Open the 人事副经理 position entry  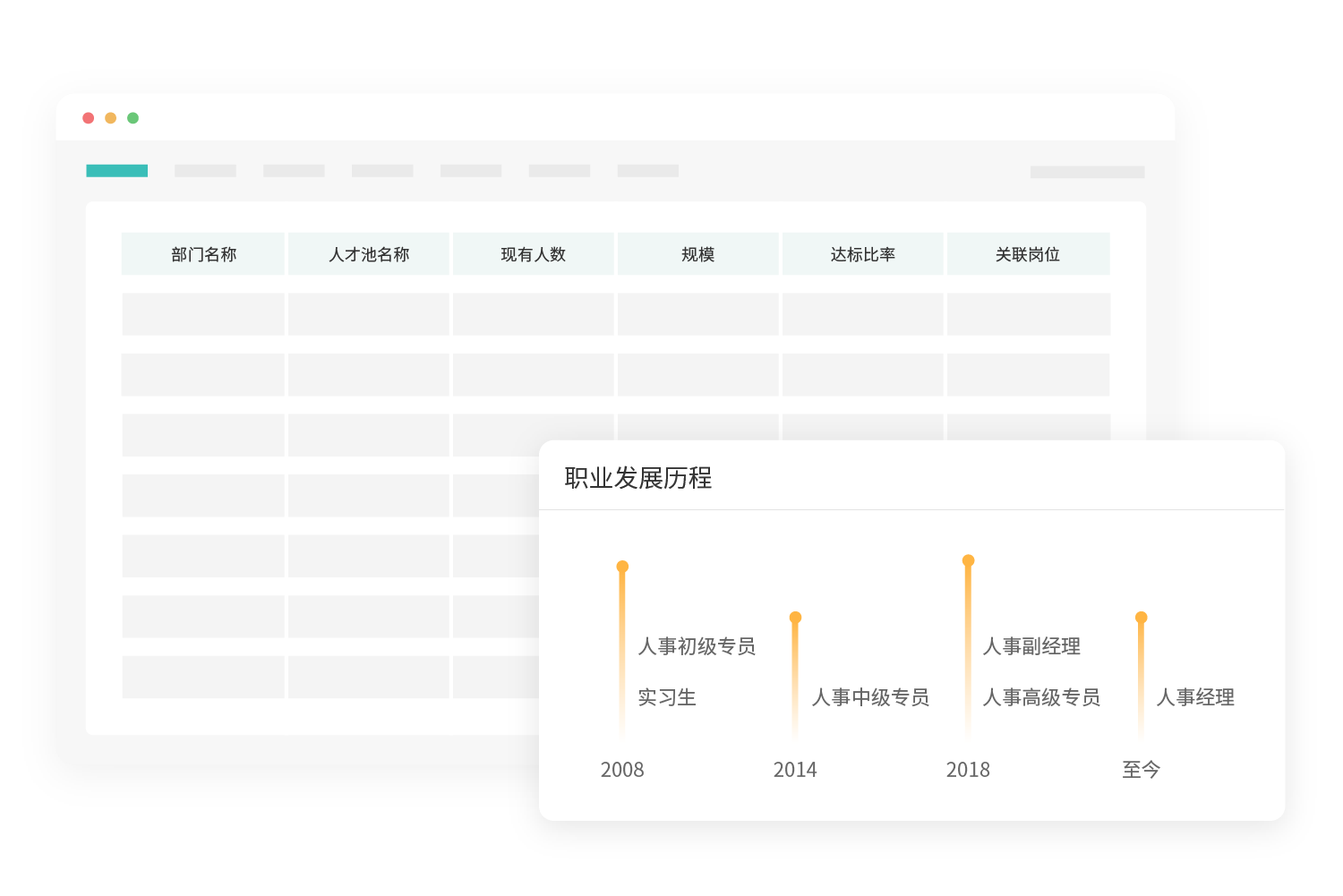click(1031, 646)
